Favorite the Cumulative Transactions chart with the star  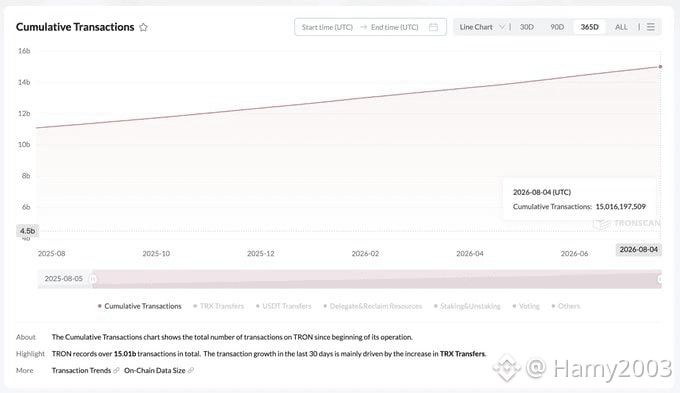[143, 27]
